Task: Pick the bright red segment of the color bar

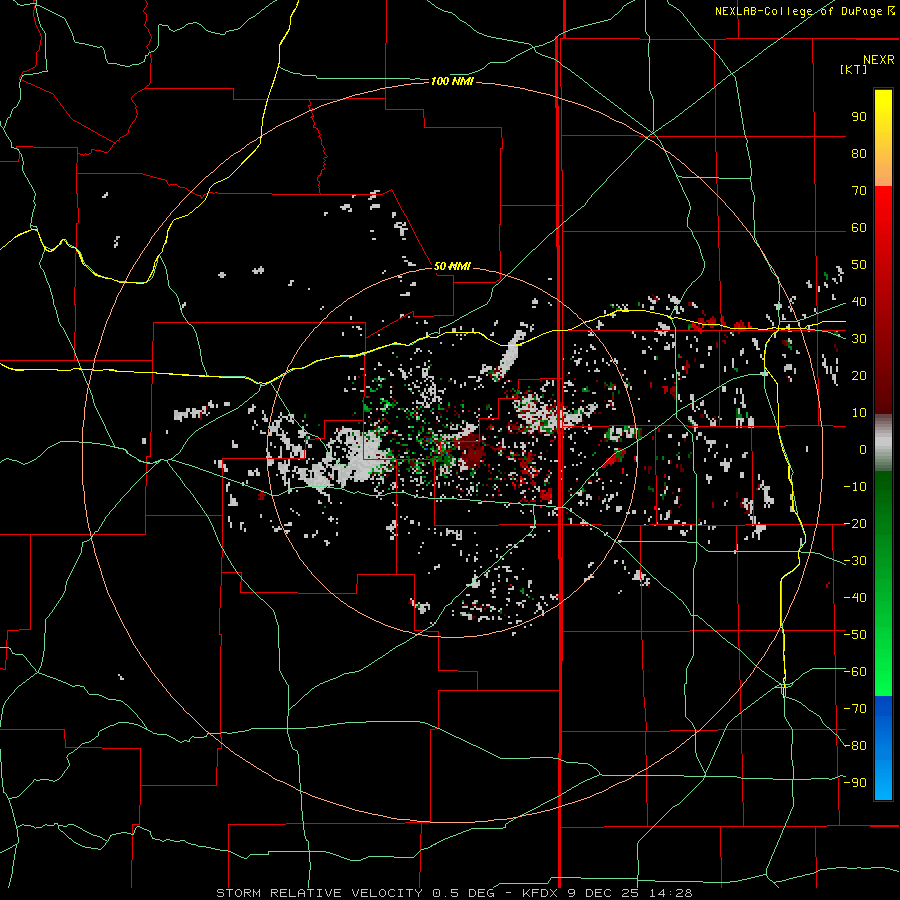Action: click(x=883, y=210)
